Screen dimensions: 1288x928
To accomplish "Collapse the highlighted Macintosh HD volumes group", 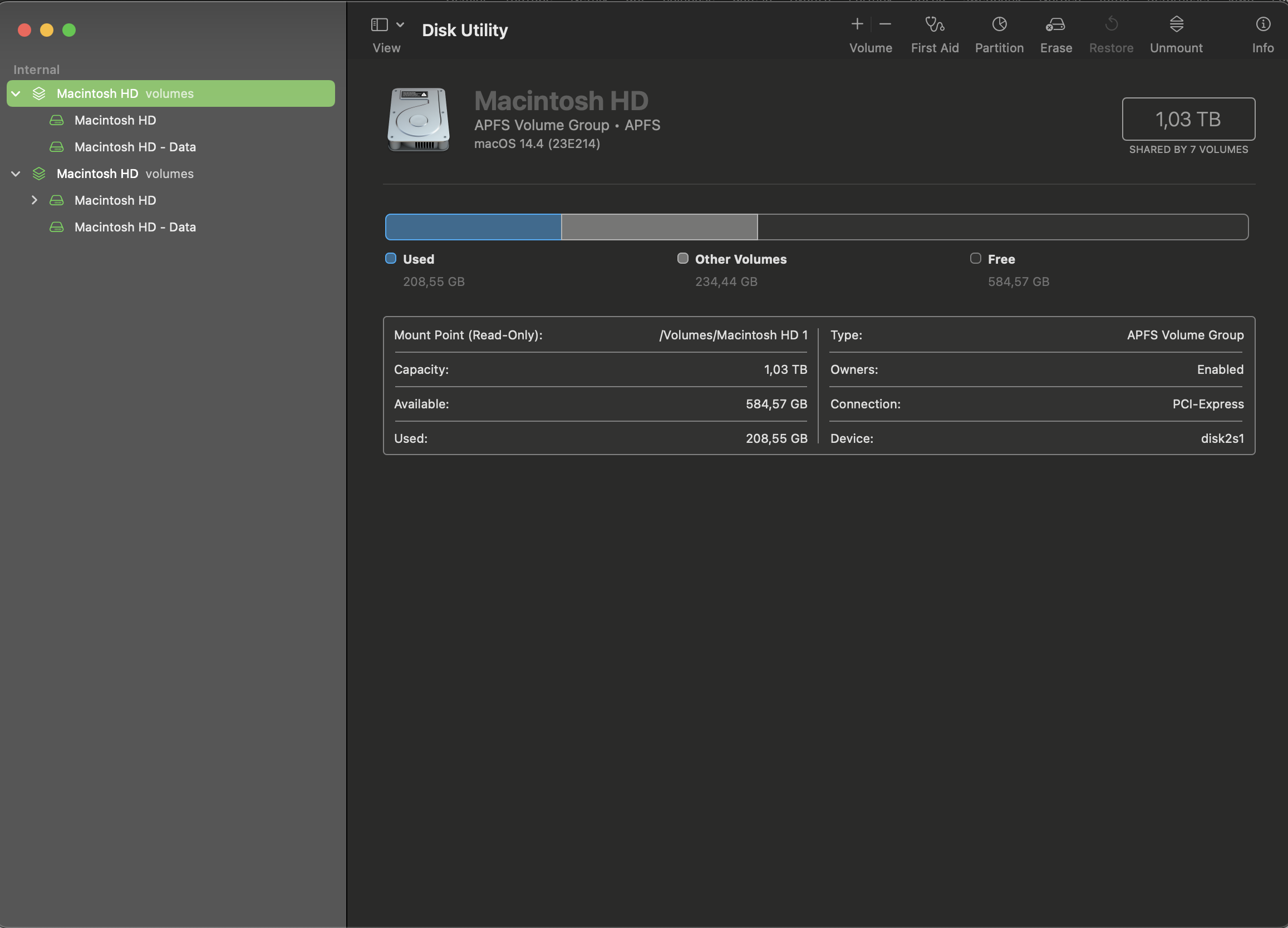I will click(16, 93).
